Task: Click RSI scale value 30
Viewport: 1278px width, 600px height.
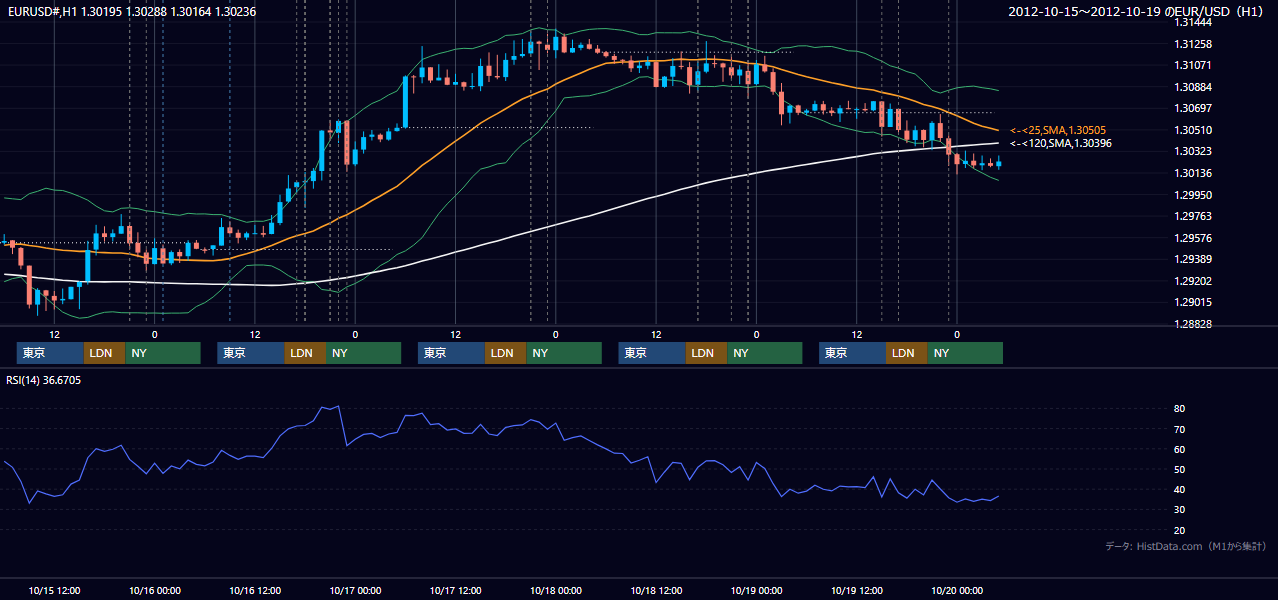Action: pos(1180,510)
